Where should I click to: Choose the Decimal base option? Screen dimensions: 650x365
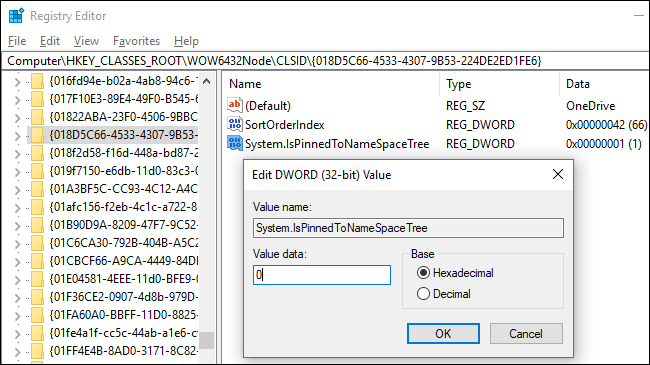[423, 294]
